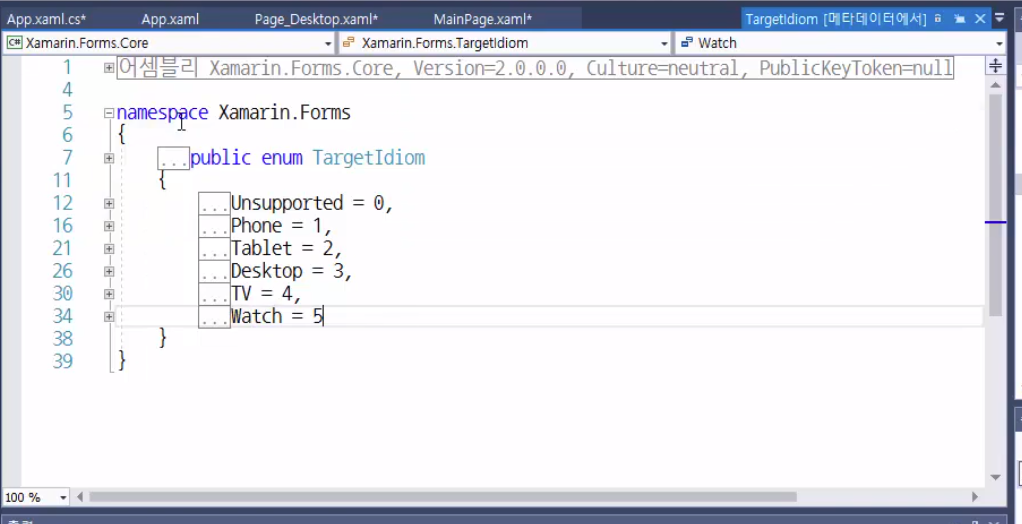The image size is (1022, 524).
Task: Click the TargetIdiom enum name in code
Action: coord(369,158)
